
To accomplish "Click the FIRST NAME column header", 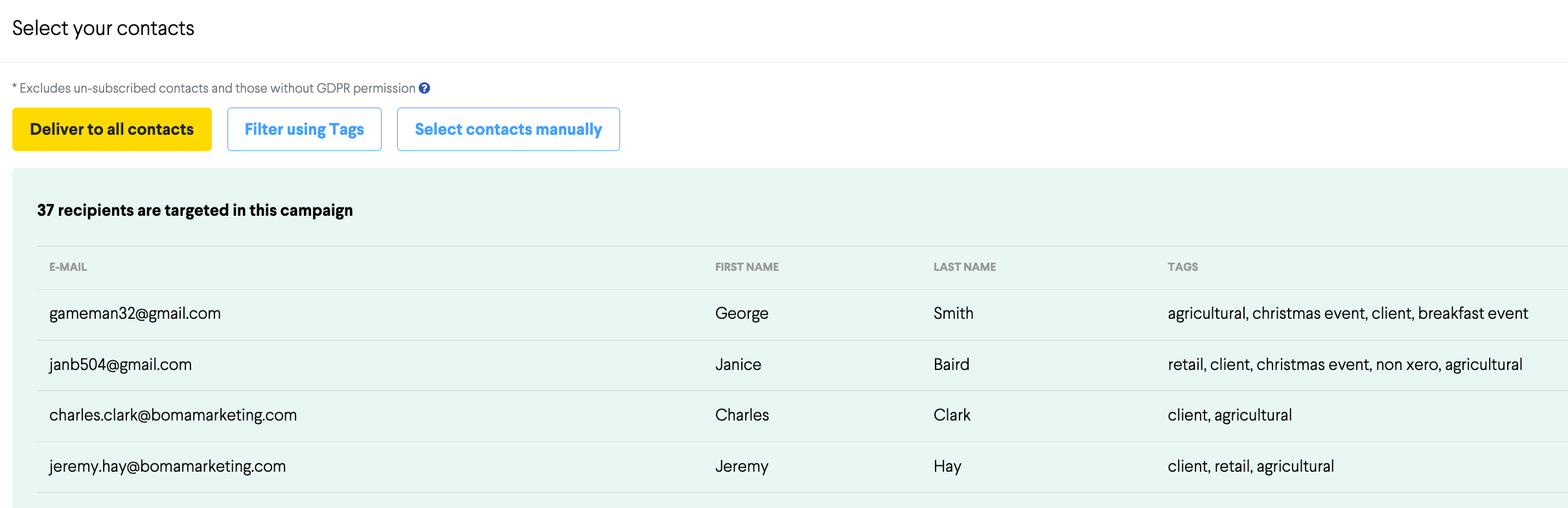I will pos(746,267).
